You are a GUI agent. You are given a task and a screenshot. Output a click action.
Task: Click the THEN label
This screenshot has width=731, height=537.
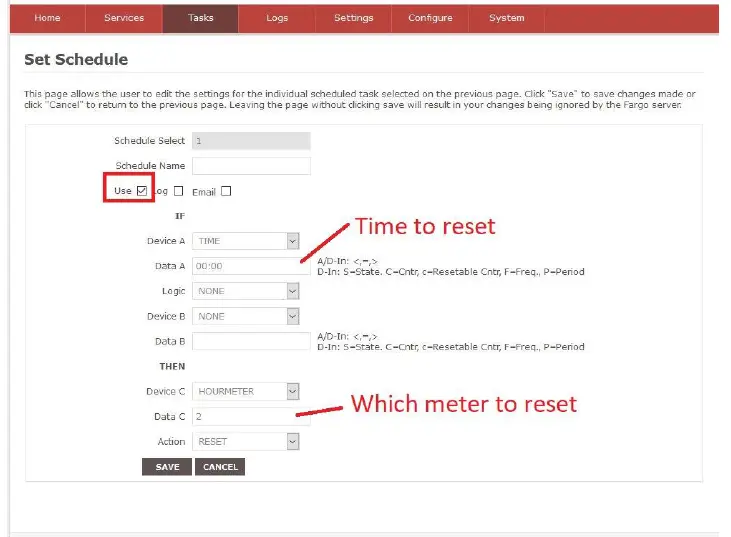tap(172, 366)
